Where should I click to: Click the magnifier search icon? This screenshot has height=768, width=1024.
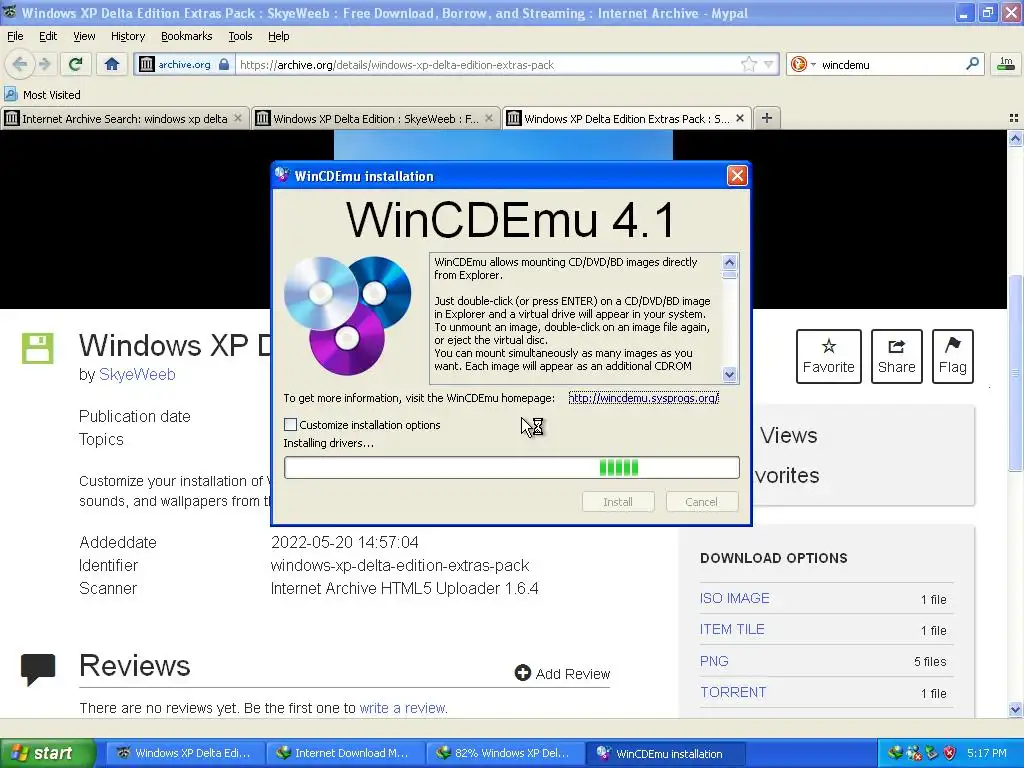click(x=972, y=64)
